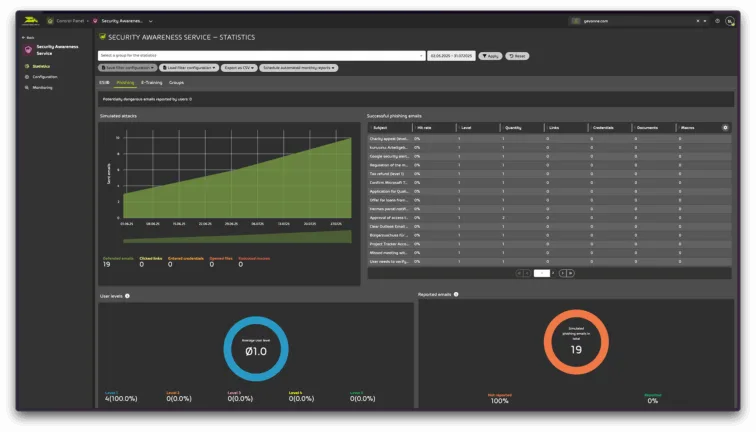The width and height of the screenshot is (756, 432).
Task: Open Statistics in the left sidebar
Action: tap(41, 67)
